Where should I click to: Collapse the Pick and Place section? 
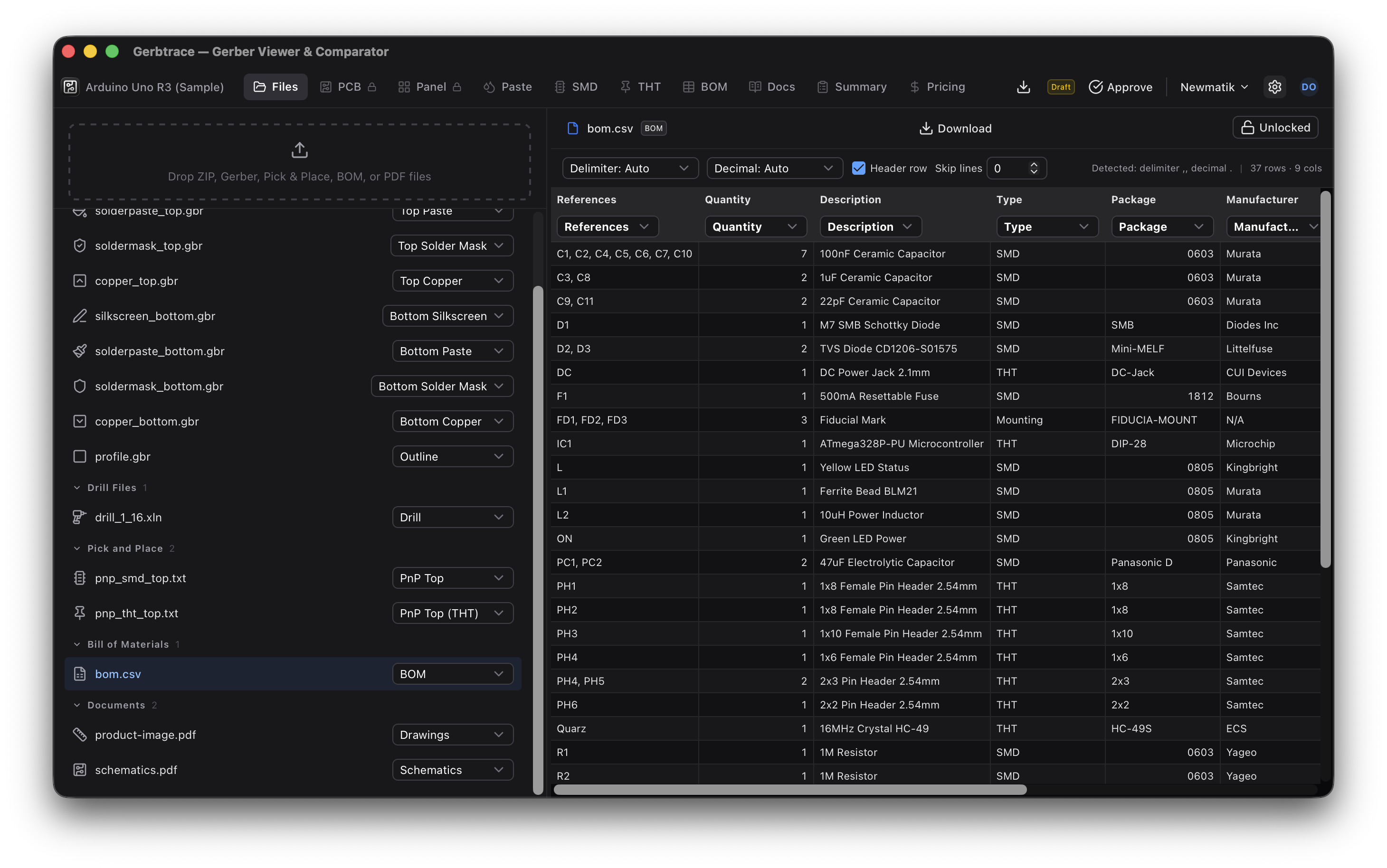(x=124, y=548)
